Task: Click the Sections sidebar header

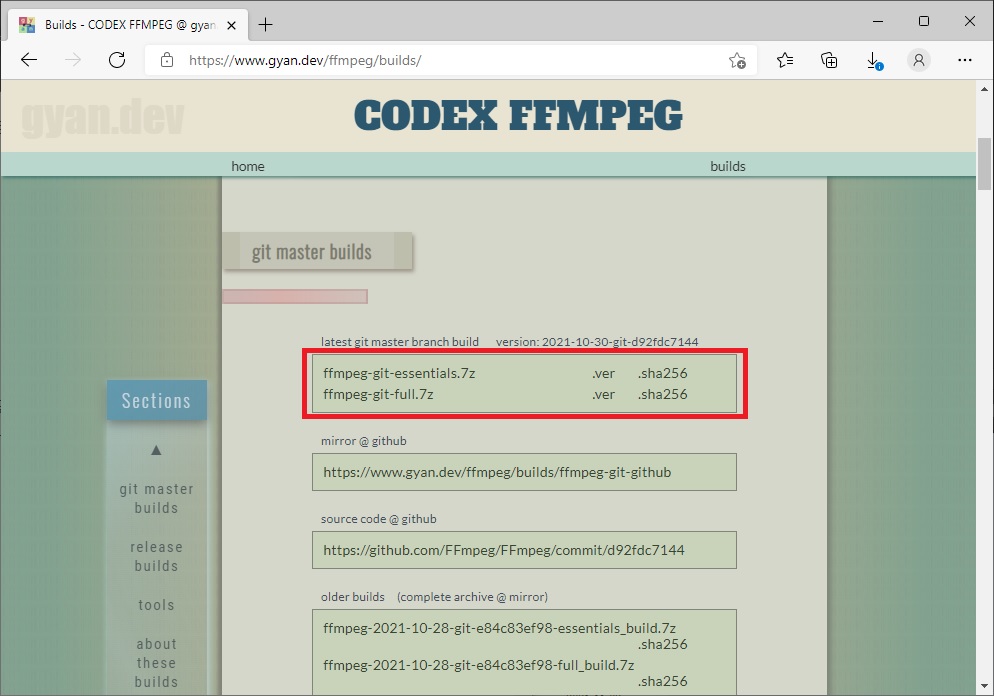Action: coord(157,401)
